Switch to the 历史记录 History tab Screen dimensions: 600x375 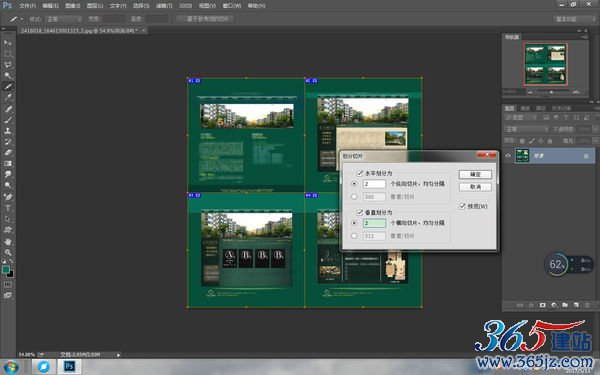pyautogui.click(x=561, y=108)
